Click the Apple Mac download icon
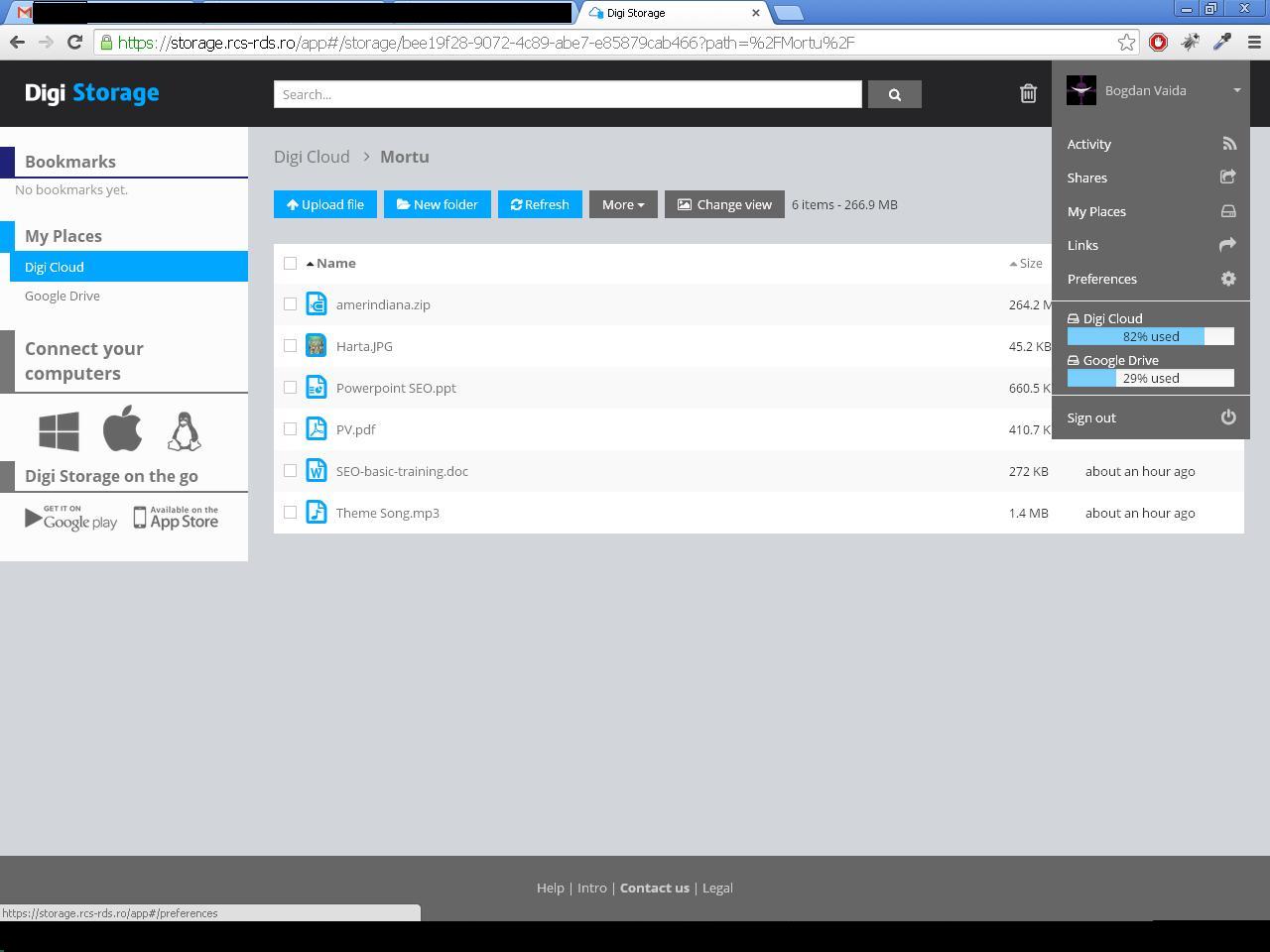Screen dimensions: 1270x952 122,429
